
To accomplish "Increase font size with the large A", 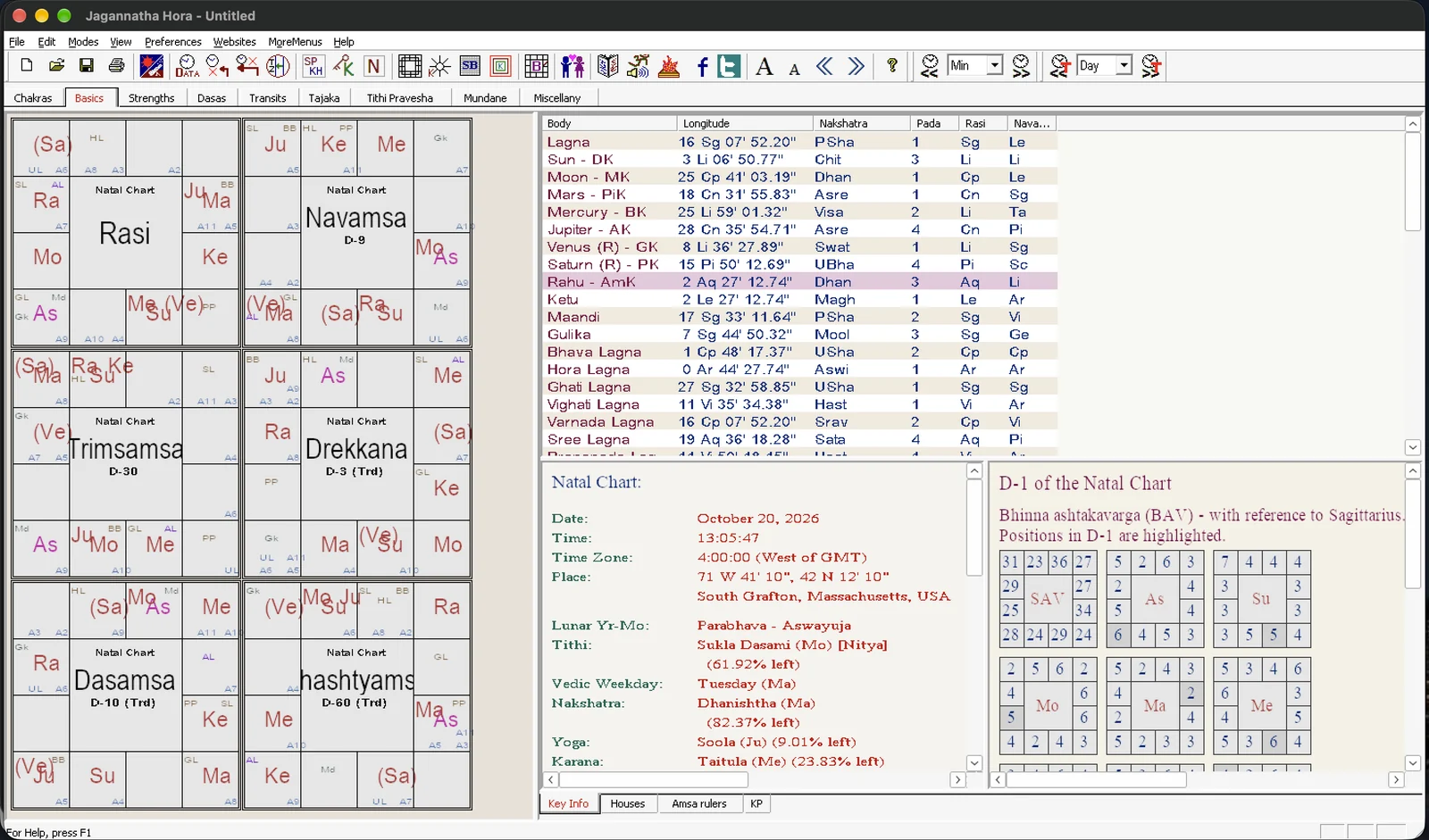I will [765, 66].
